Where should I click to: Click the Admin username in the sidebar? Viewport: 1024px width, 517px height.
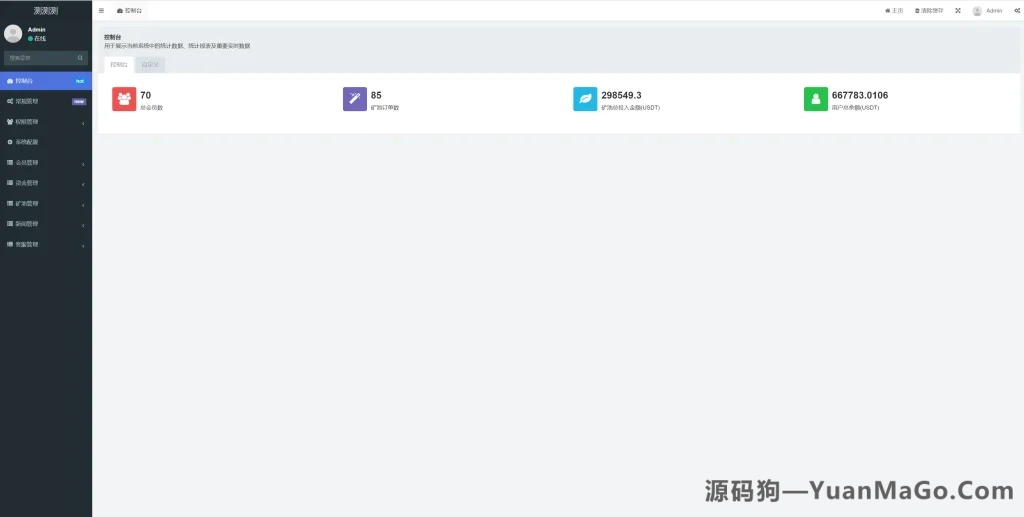click(x=37, y=29)
